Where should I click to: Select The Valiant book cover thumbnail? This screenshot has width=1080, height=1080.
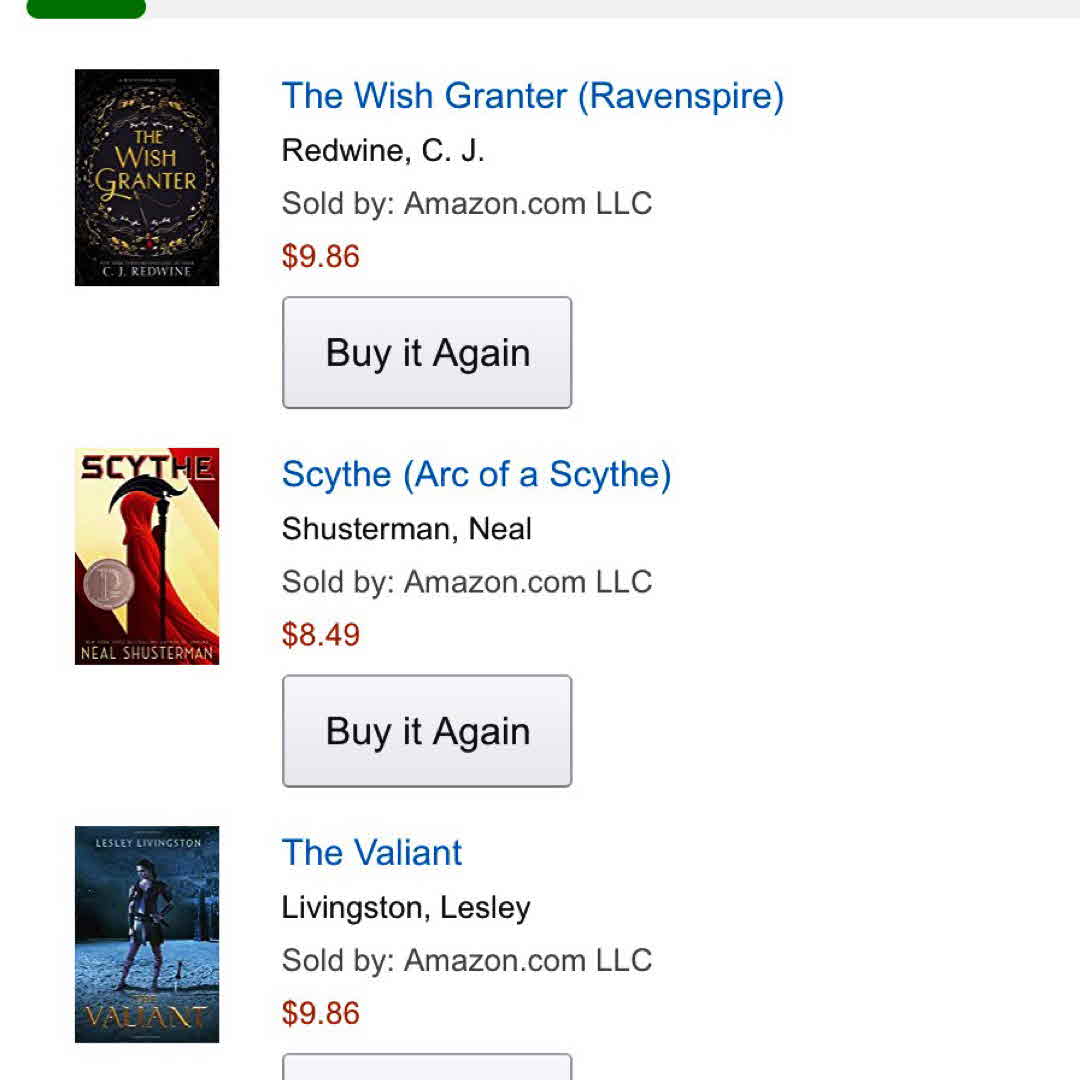[147, 934]
